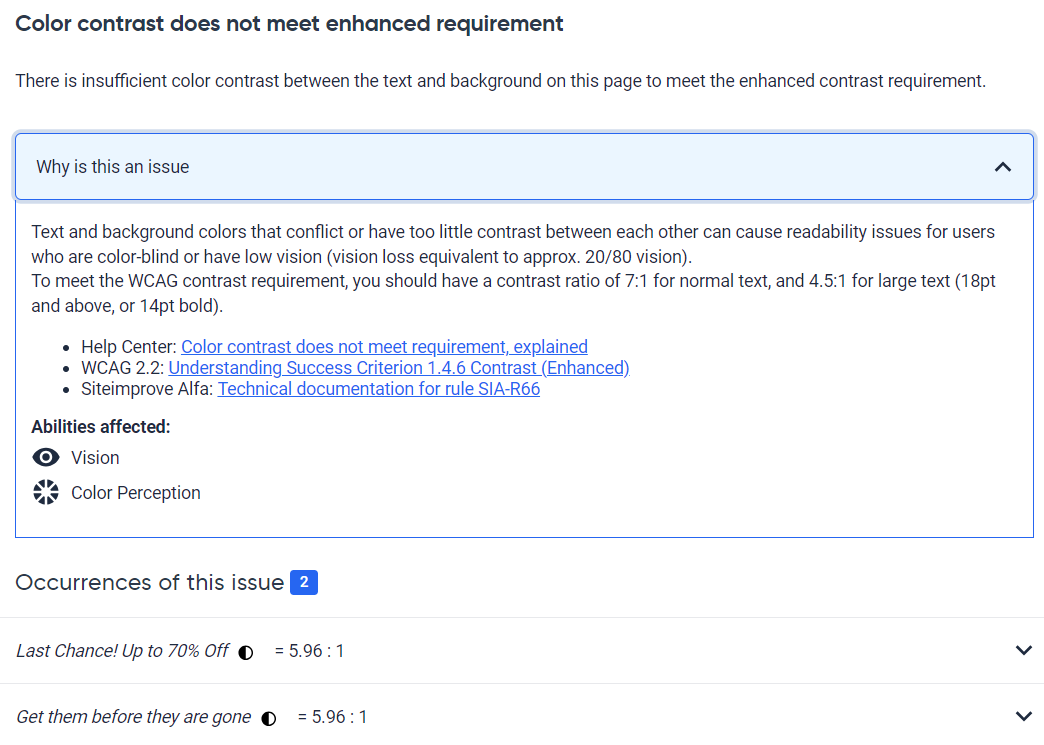Expand the Get them before they are gone occurrence
Viewport: 1044px width, 745px height.
[x=1024, y=716]
